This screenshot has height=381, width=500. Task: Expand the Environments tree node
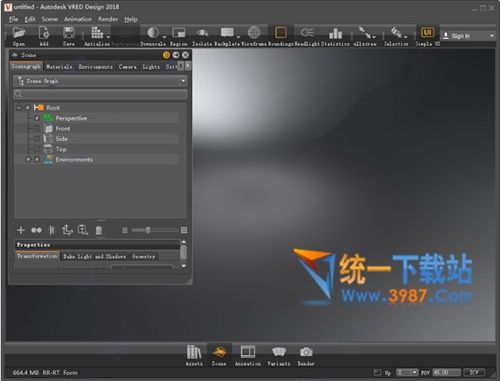[x=28, y=160]
